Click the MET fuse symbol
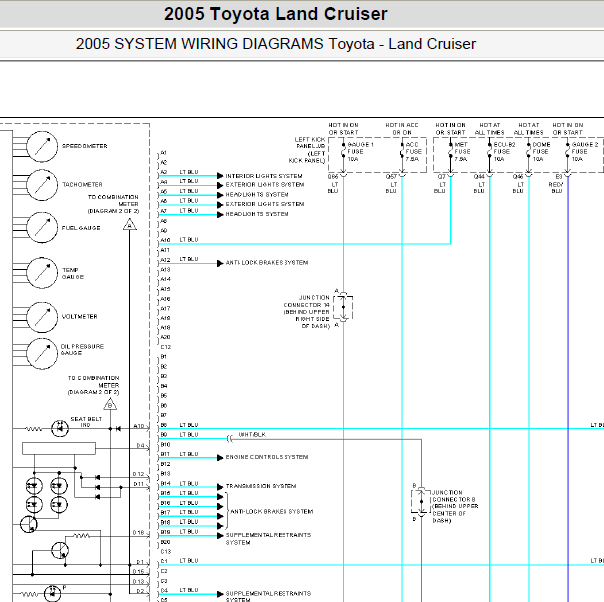This screenshot has width=604, height=602. [450, 152]
